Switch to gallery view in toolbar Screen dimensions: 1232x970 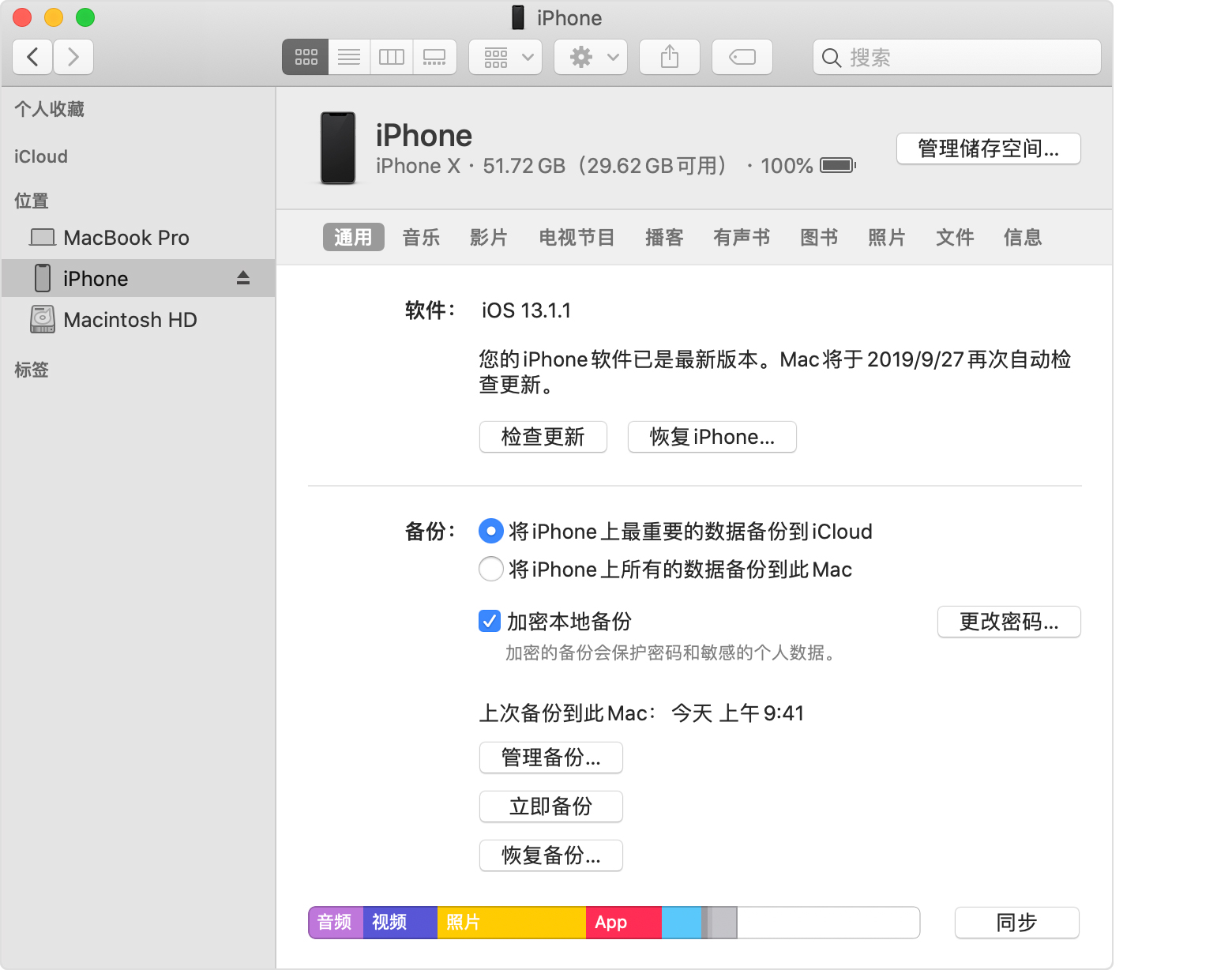434,57
